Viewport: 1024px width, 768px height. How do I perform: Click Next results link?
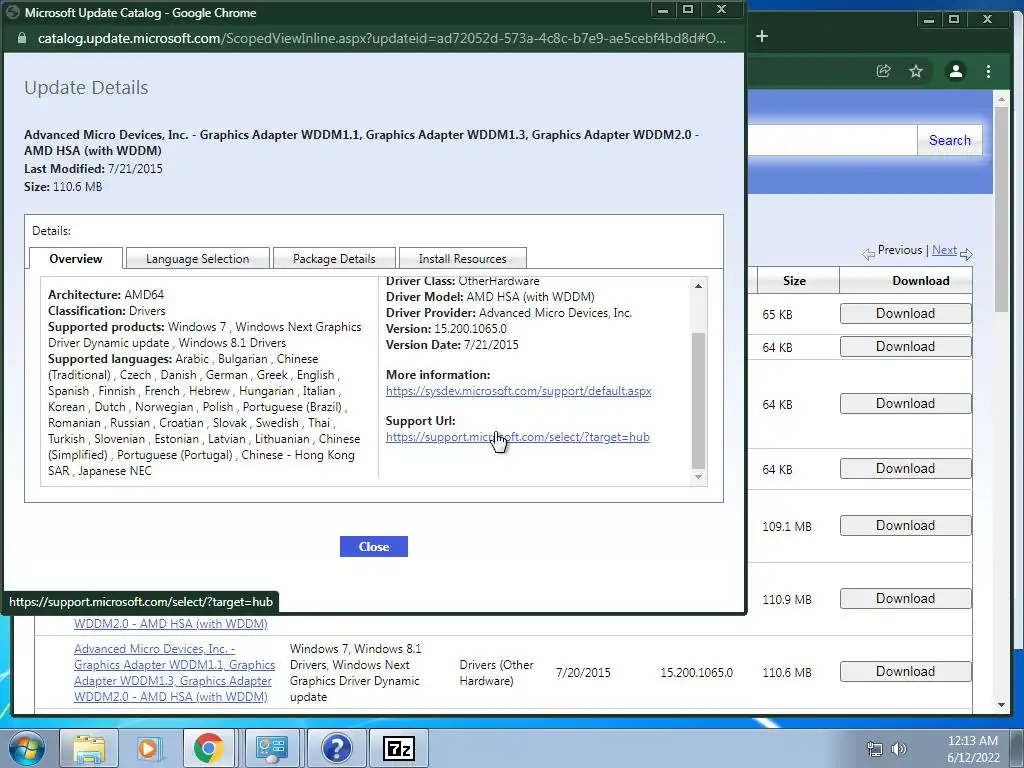point(944,249)
